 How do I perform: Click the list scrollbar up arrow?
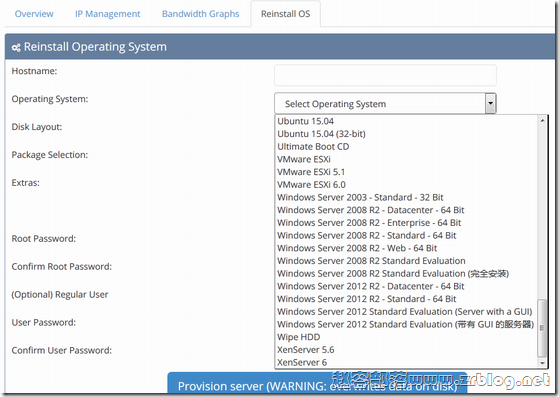pos(542,120)
